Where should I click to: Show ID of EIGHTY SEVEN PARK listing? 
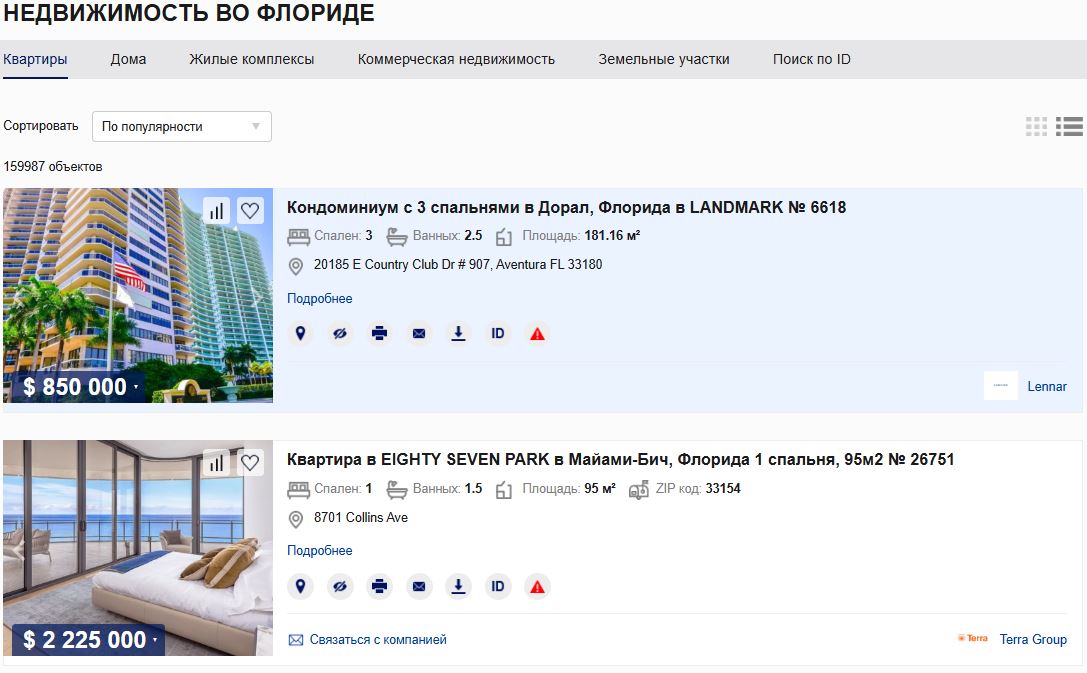pos(498,587)
